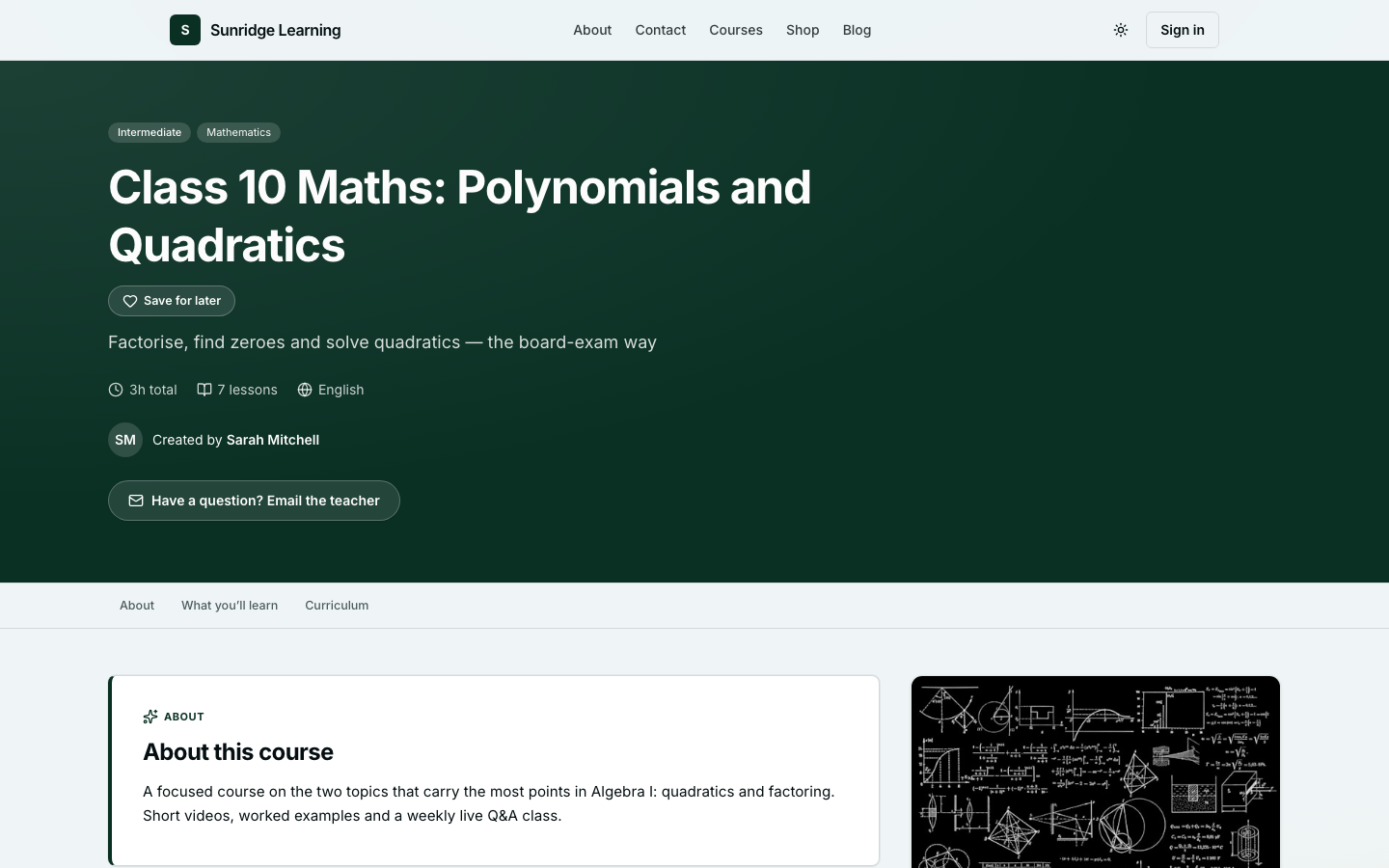Open the Shop navigation link
Viewport: 1389px width, 868px height.
[x=803, y=30]
